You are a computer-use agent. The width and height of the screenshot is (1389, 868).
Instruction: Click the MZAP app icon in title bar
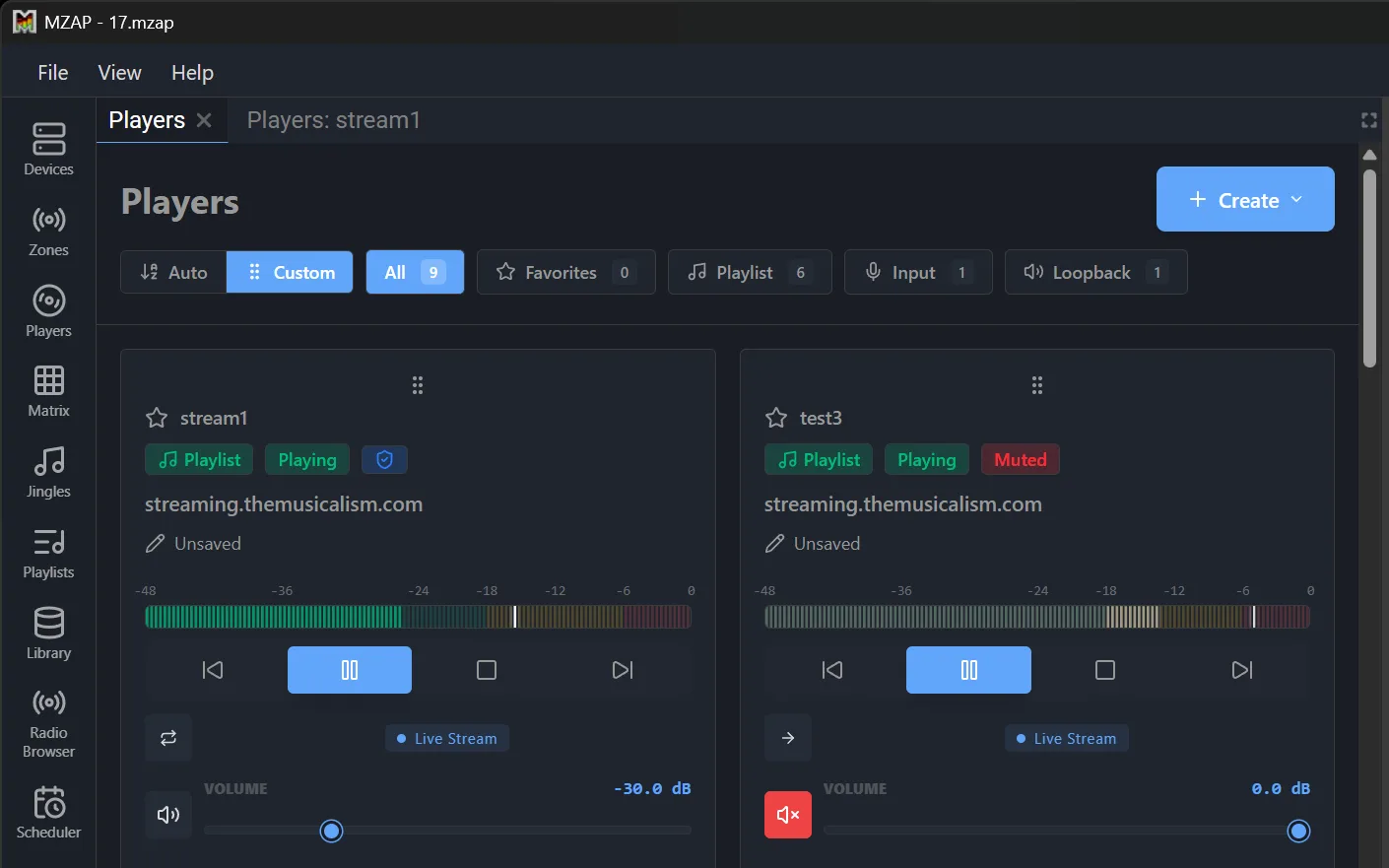[24, 22]
